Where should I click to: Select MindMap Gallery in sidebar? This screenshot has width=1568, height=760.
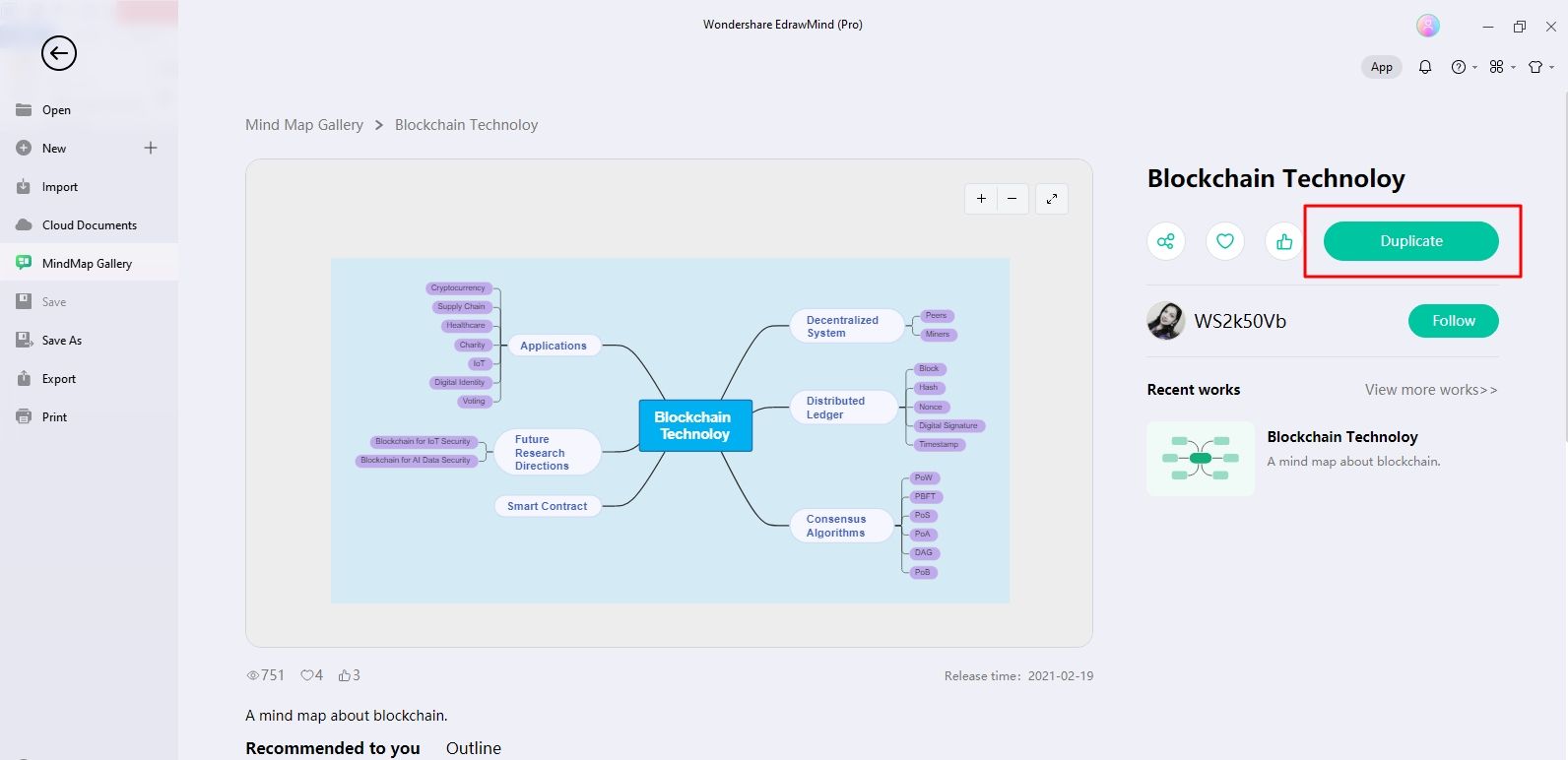pos(89,264)
